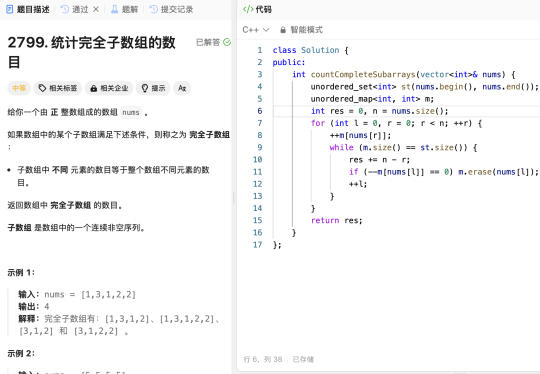Viewport: 540px width, 374px height.
Task: Click the 示例 1 heading
Action: [x=21, y=272]
